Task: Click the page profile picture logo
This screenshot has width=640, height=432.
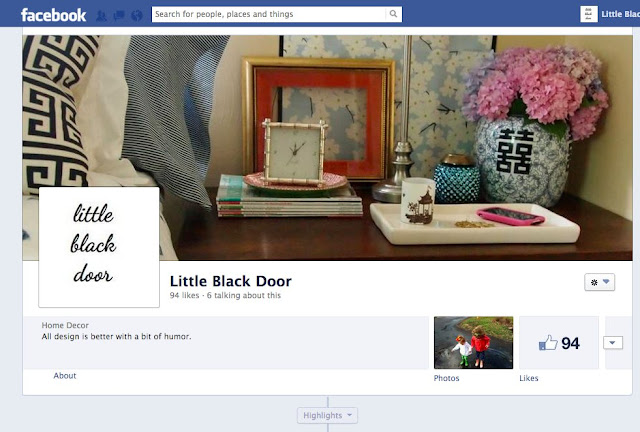Action: (99, 247)
